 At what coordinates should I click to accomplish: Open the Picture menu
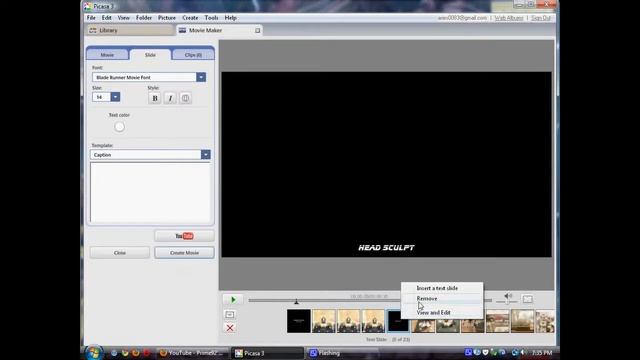pyautogui.click(x=167, y=18)
